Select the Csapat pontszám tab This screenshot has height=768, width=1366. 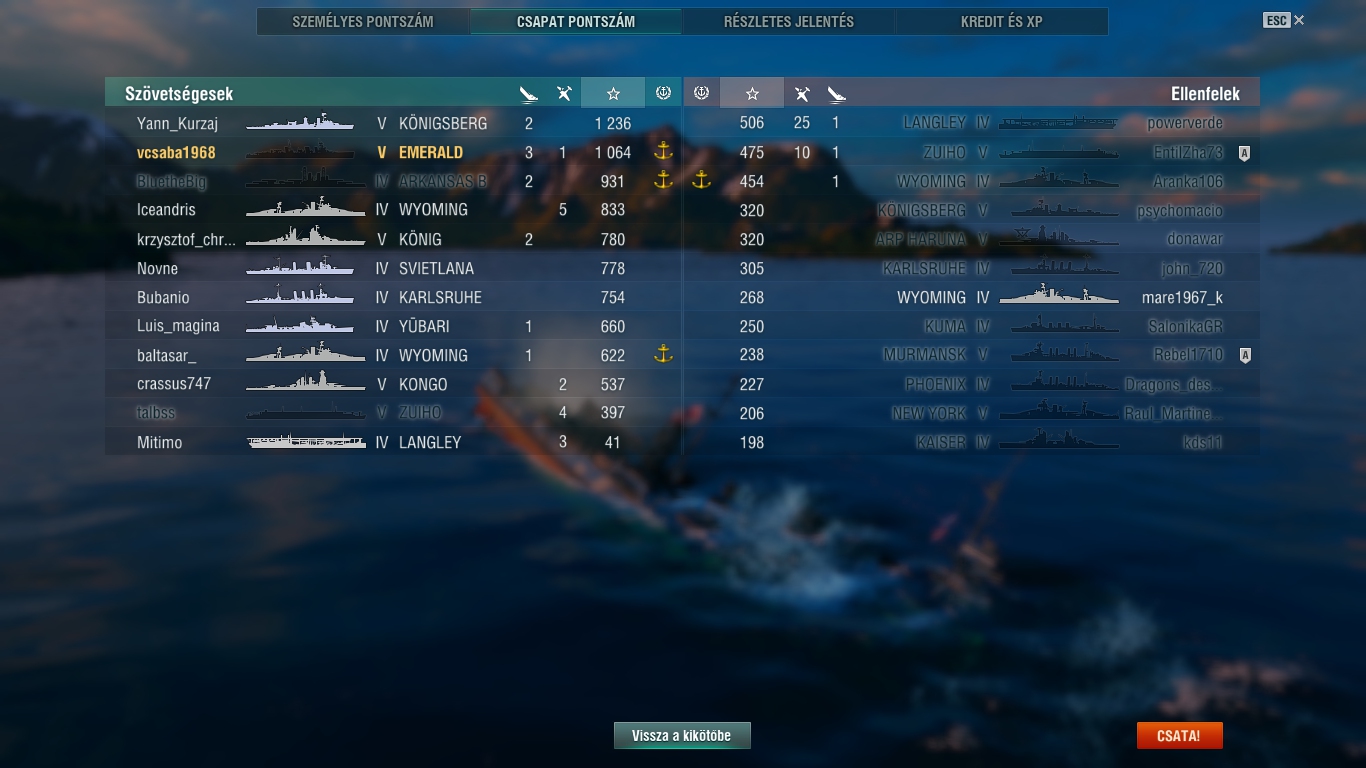tap(576, 21)
